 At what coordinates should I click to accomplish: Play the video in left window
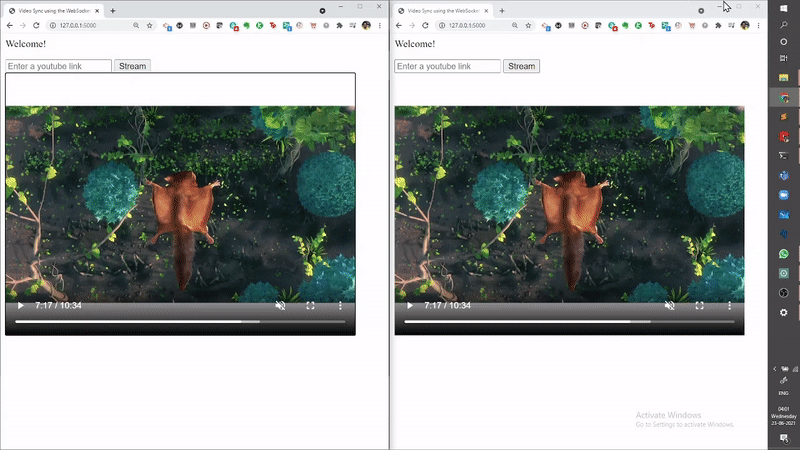click(x=20, y=306)
